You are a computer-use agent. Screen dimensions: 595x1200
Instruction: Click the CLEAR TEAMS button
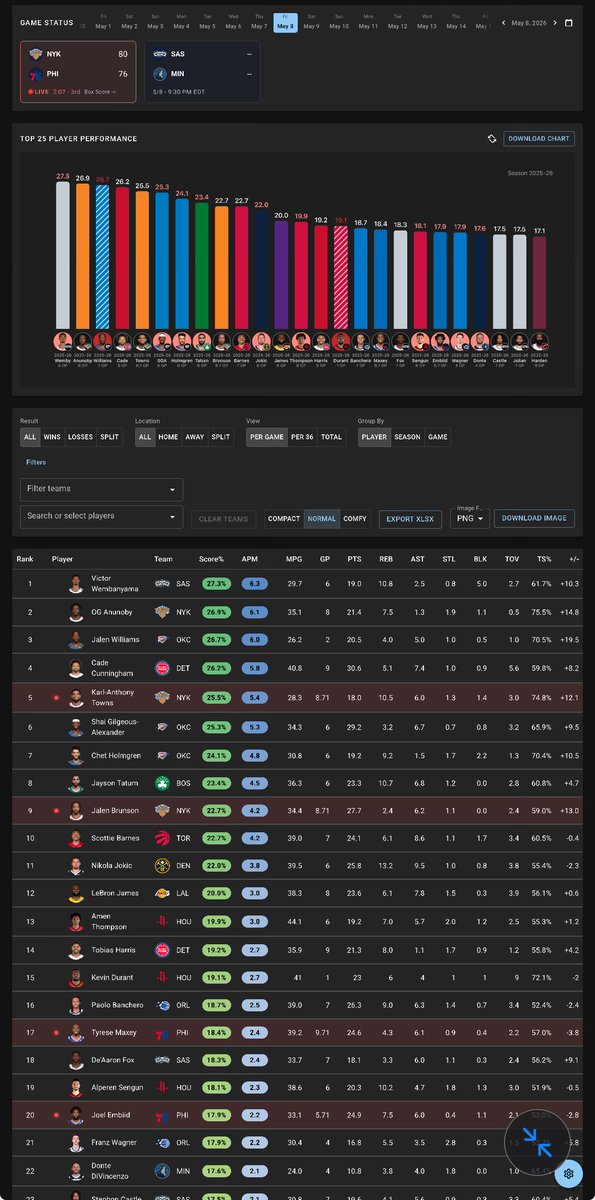pyautogui.click(x=222, y=519)
